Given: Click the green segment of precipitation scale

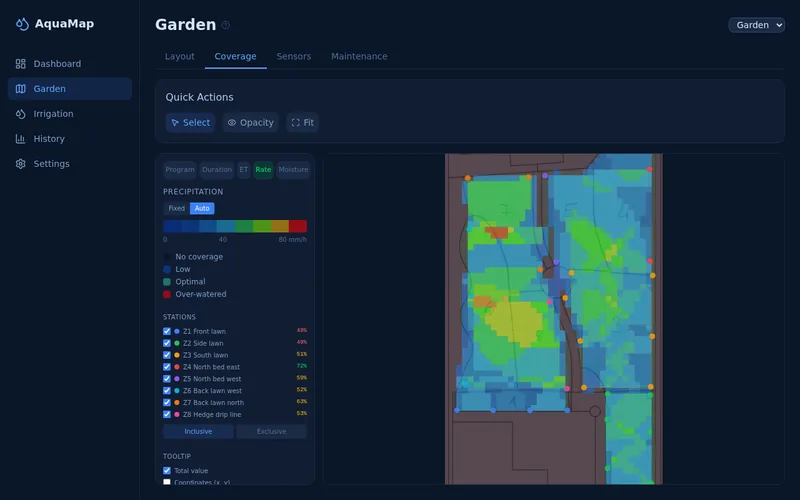Looking at the screenshot, I should coord(244,227).
